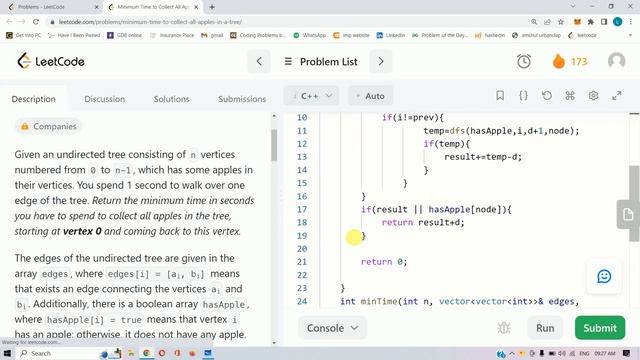Expand the Companies section

pos(49,127)
